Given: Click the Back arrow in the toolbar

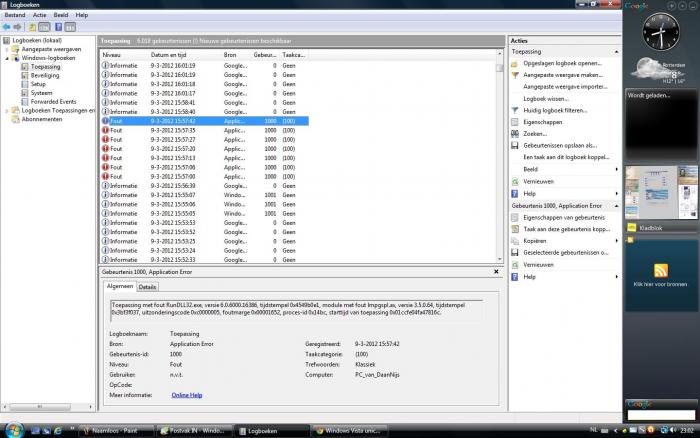Looking at the screenshot, I should tap(7, 27).
